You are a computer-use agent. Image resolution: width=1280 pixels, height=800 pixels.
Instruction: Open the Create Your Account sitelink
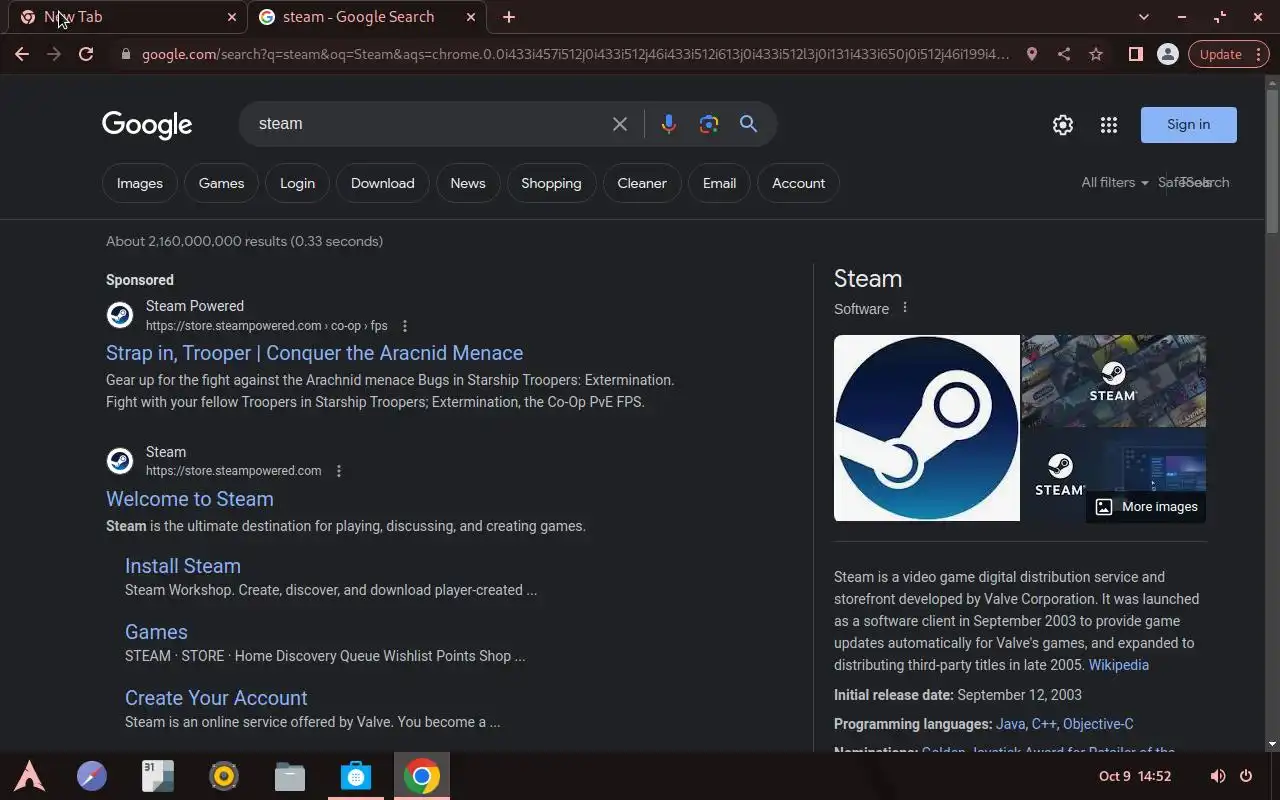coord(216,698)
